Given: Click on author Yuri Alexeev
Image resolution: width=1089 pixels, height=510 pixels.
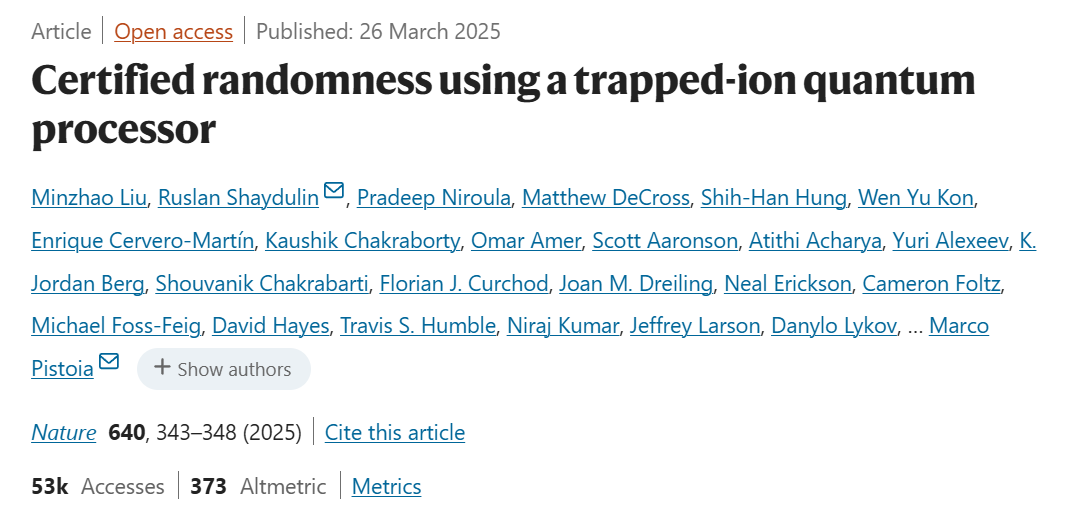Looking at the screenshot, I should [948, 240].
